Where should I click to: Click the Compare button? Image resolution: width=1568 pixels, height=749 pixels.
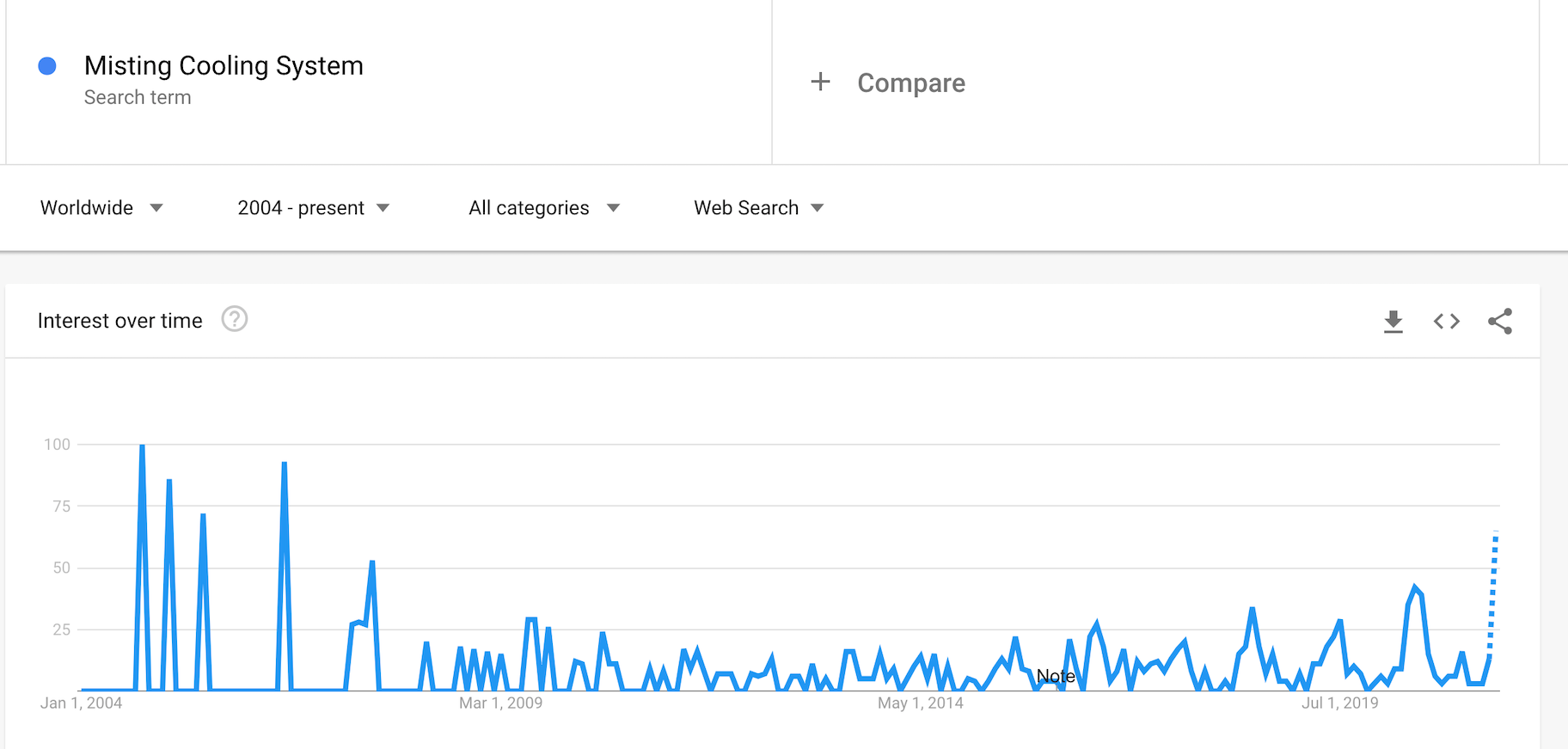click(910, 83)
